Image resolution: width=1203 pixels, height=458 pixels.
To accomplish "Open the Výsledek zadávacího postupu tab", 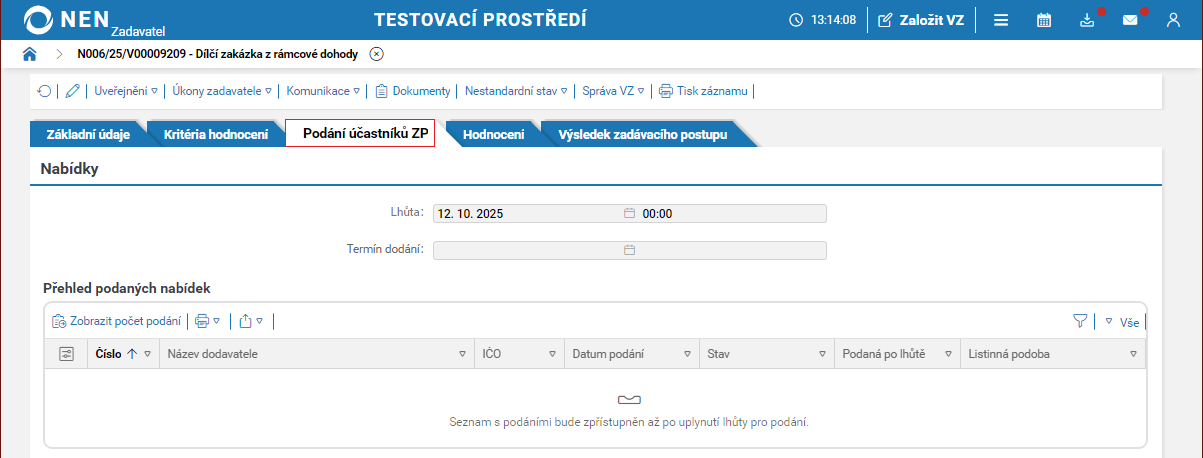I will pyautogui.click(x=642, y=134).
